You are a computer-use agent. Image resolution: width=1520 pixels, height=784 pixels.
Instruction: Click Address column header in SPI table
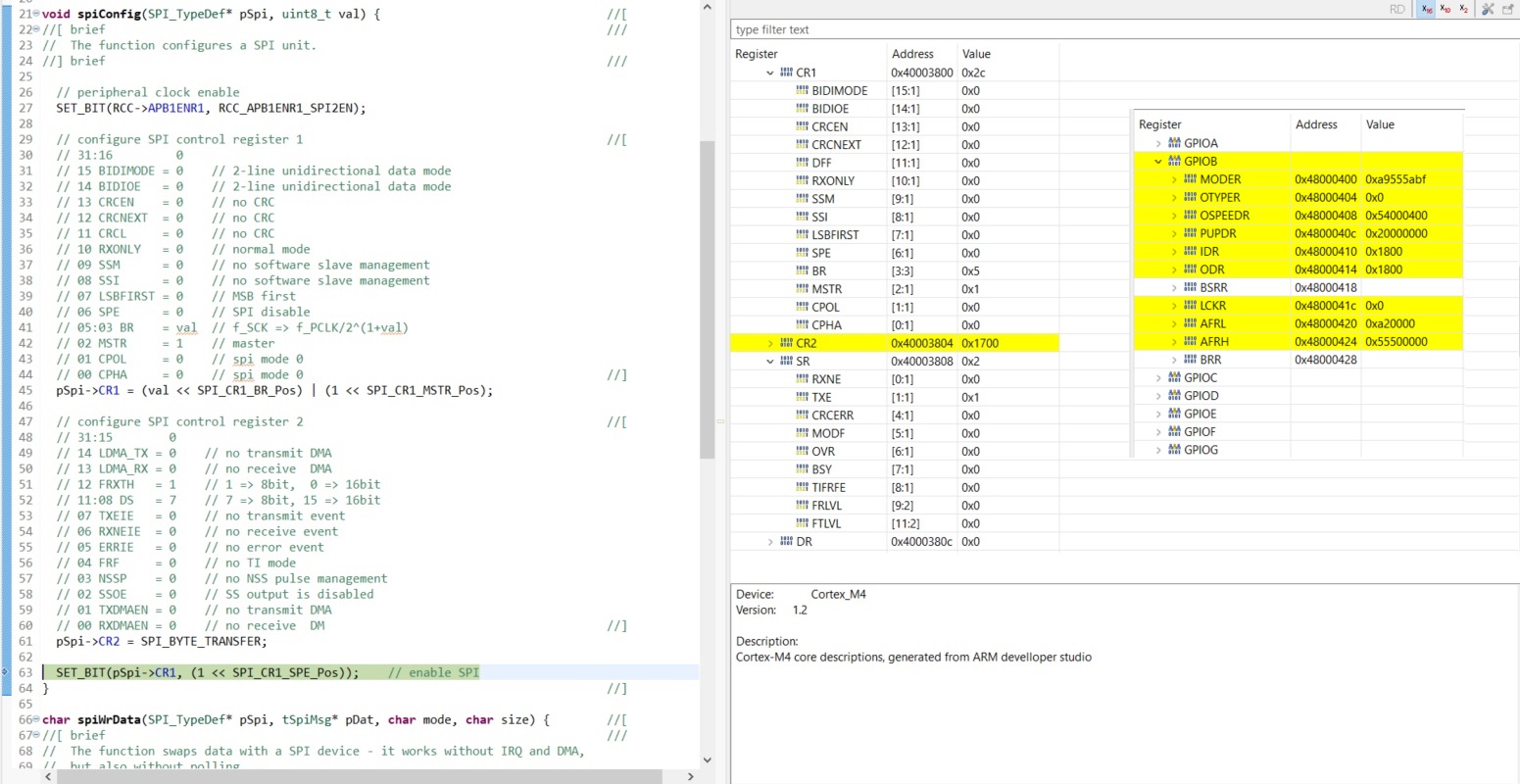click(x=912, y=54)
